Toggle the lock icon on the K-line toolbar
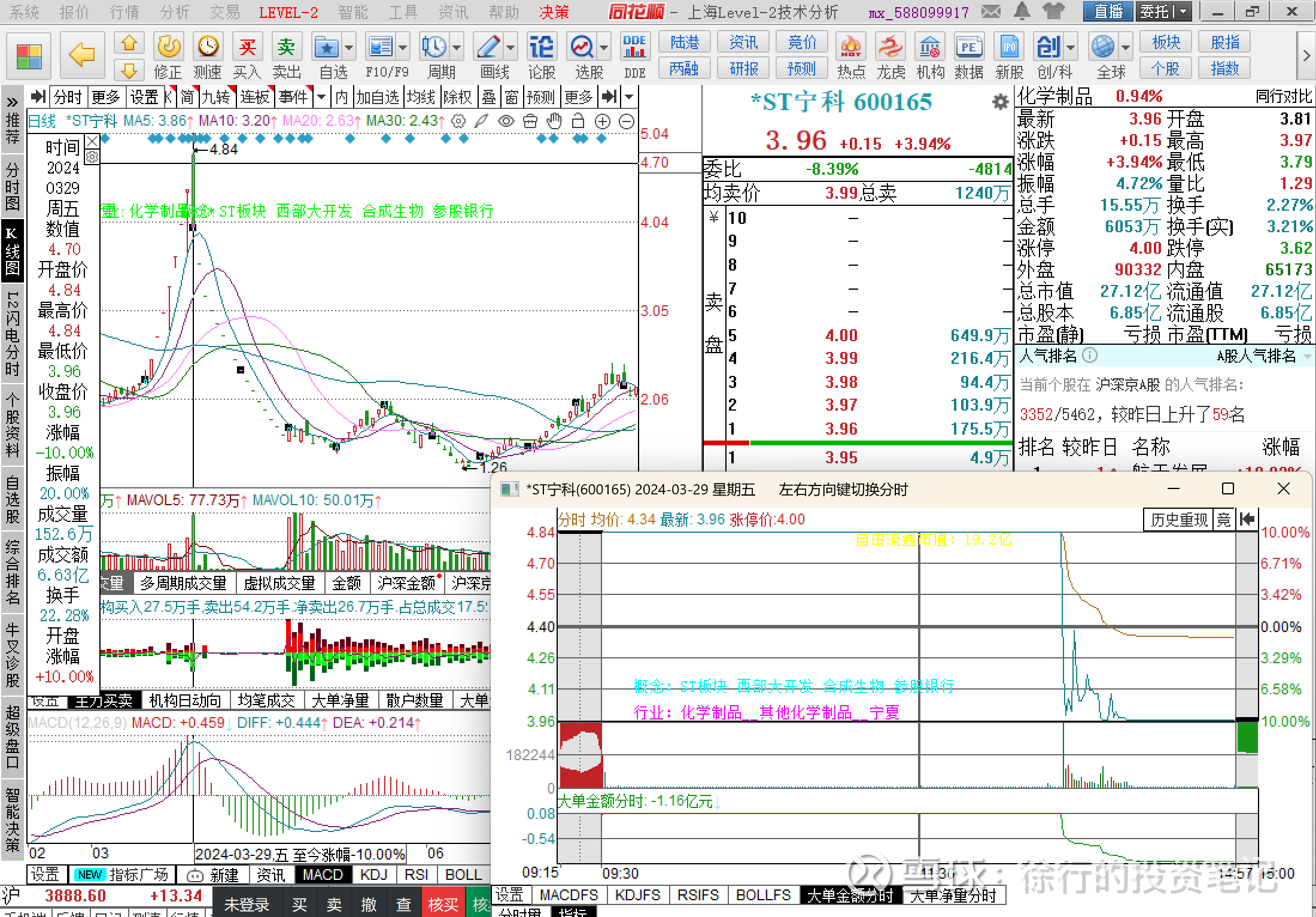Viewport: 1316px width, 917px height. [x=578, y=122]
